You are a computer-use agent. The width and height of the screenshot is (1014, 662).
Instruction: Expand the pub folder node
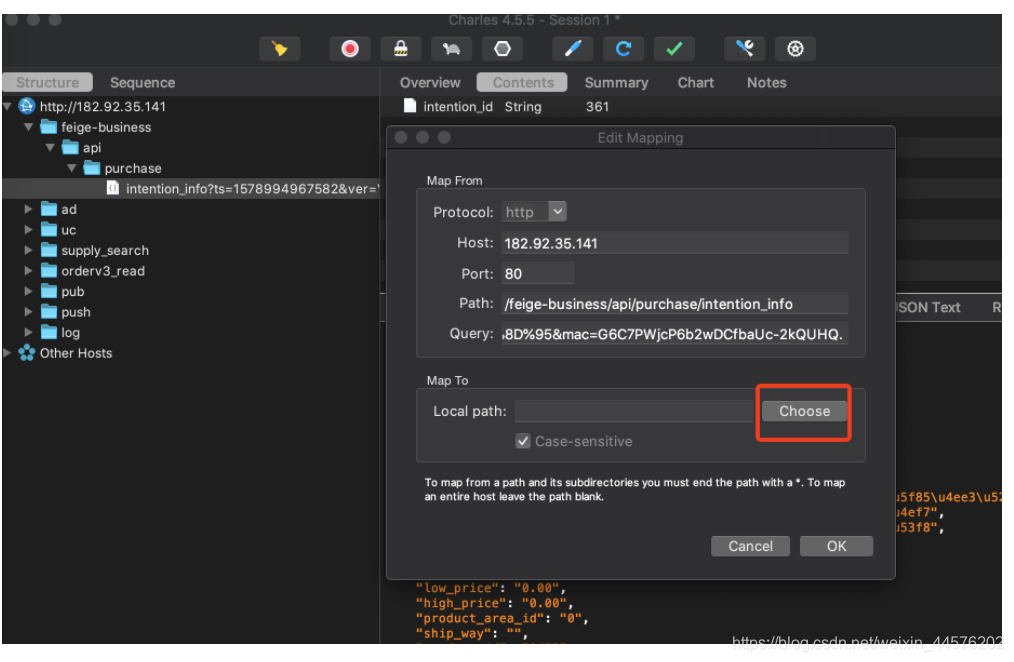coord(28,291)
